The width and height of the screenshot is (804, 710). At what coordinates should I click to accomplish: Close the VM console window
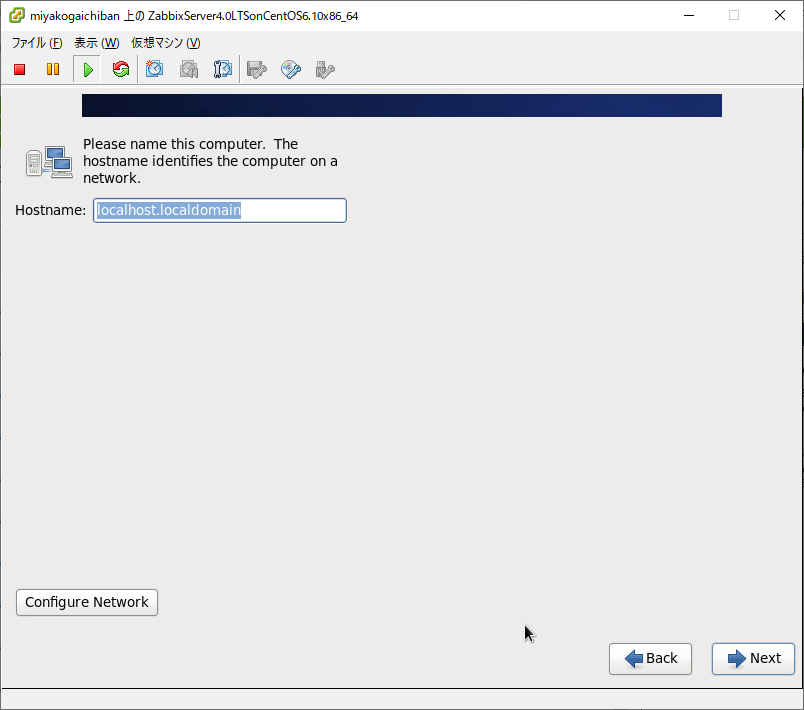point(780,15)
